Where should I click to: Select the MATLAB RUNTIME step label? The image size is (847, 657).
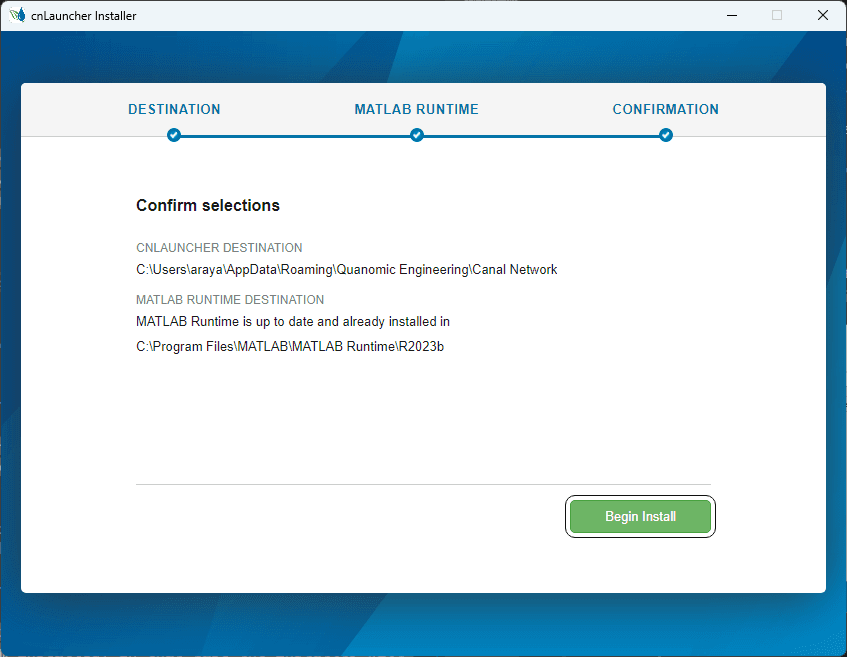pos(416,109)
